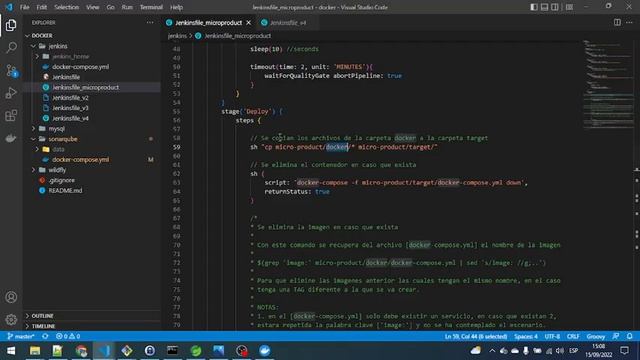Open the File menu
Viewport: 640px width, 360px height.
24,7
